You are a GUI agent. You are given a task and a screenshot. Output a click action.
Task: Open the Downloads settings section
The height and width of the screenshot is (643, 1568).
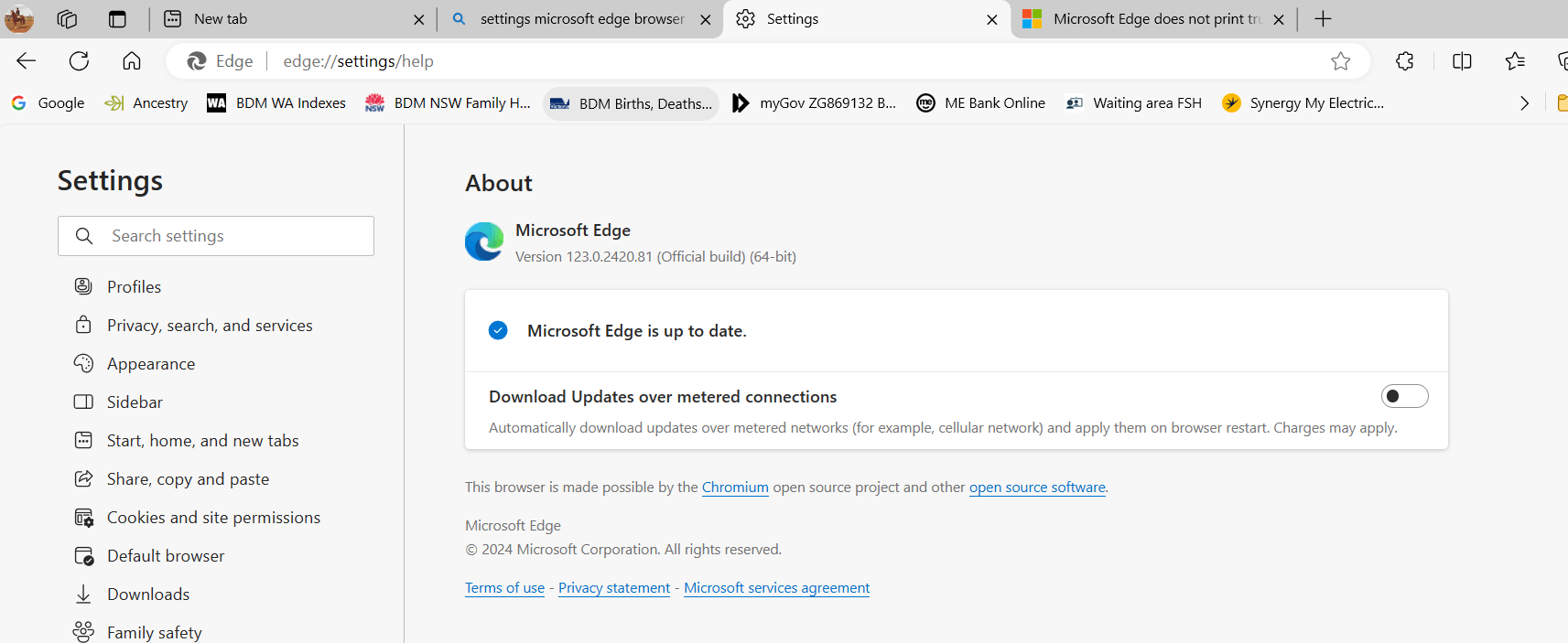tap(148, 595)
